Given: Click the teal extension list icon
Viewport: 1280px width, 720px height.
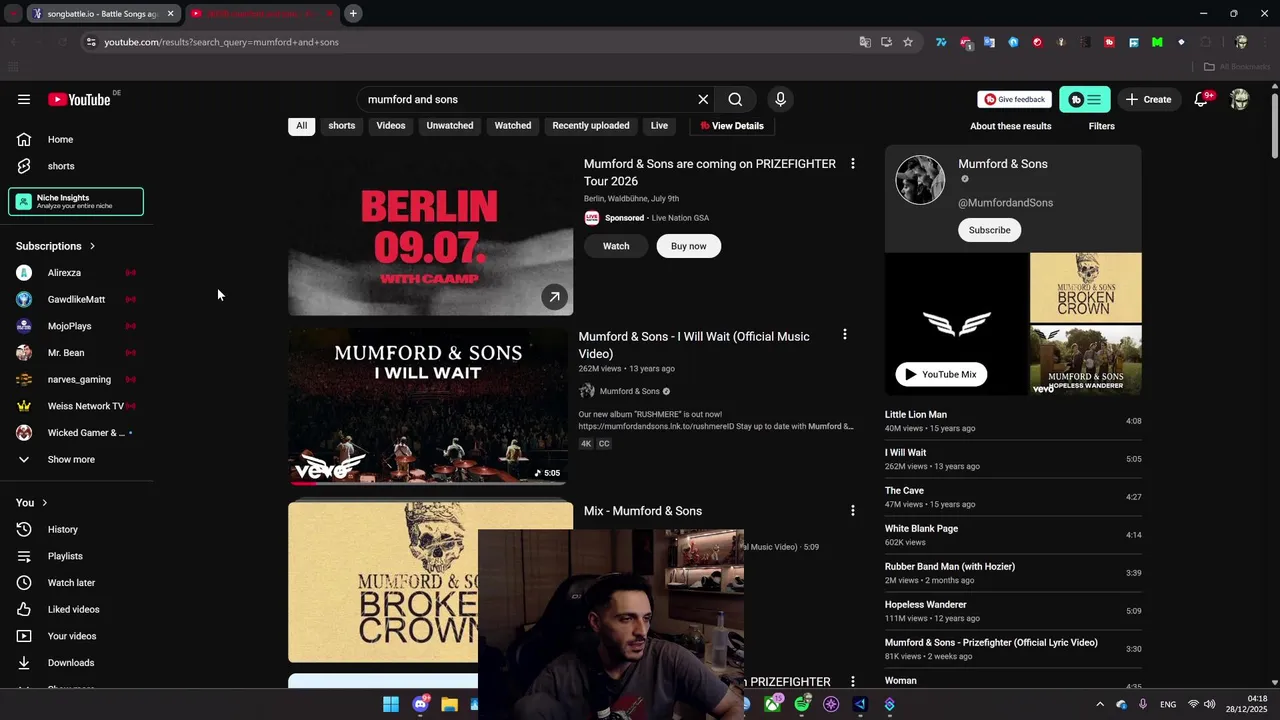Looking at the screenshot, I should [1085, 99].
